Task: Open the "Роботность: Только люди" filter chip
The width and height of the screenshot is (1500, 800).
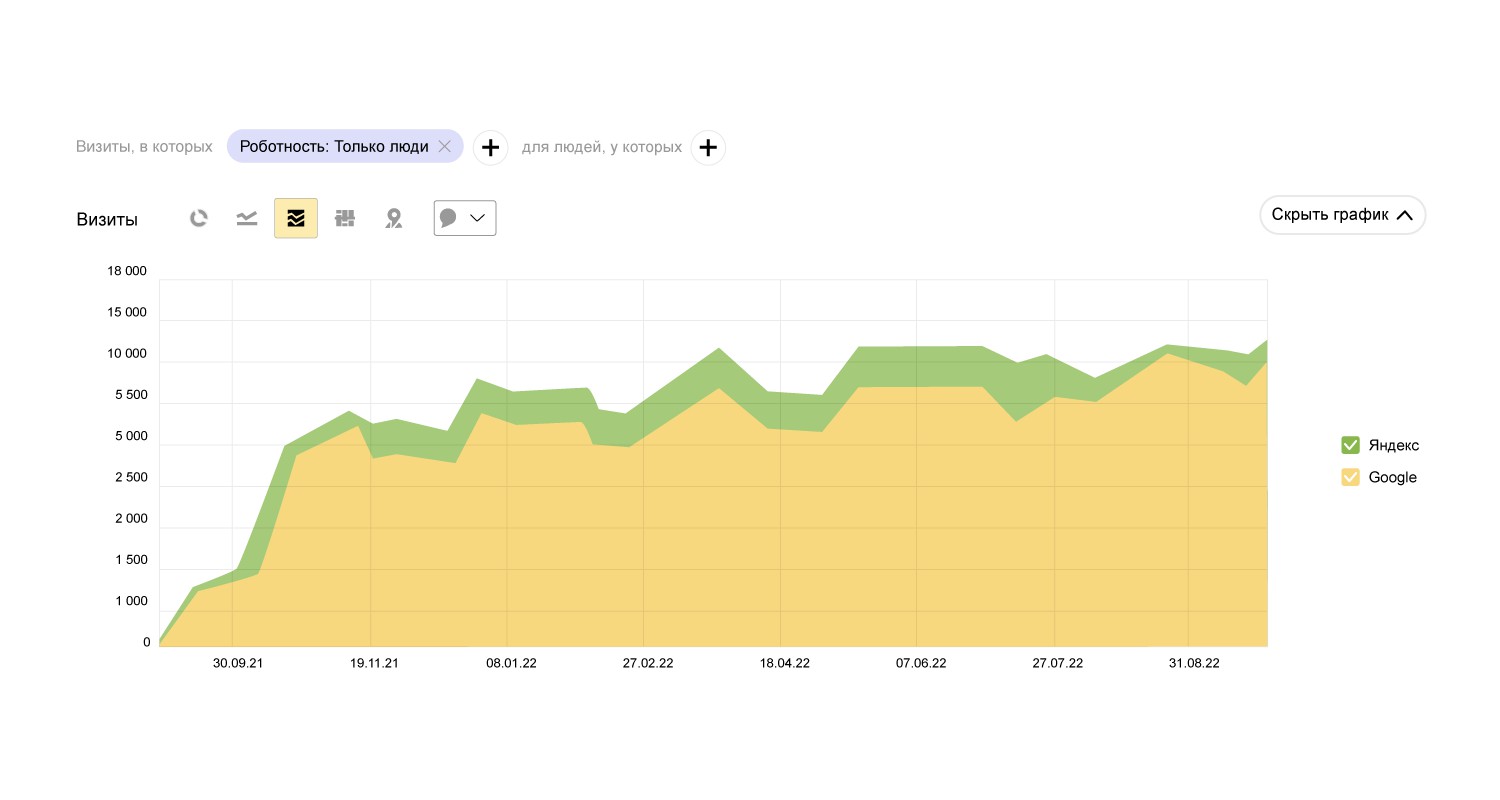Action: pyautogui.click(x=333, y=147)
